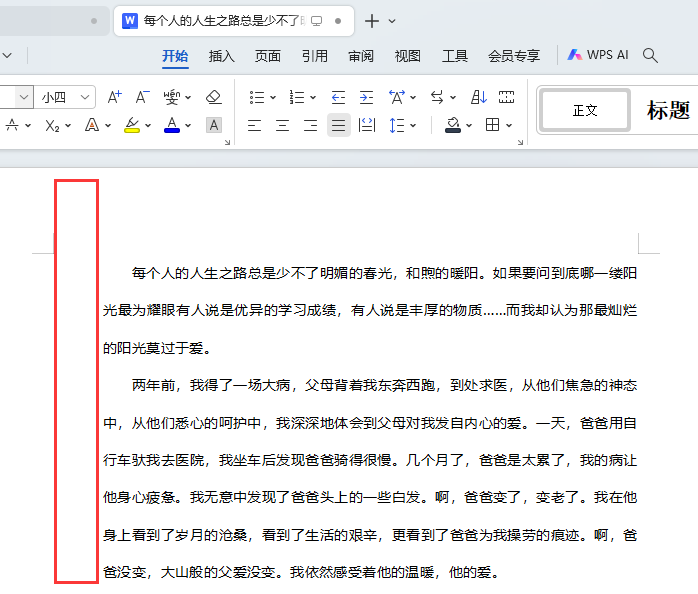Expand the font name dropdown arrow
Viewport: 698px width, 594px height.
[x=24, y=97]
